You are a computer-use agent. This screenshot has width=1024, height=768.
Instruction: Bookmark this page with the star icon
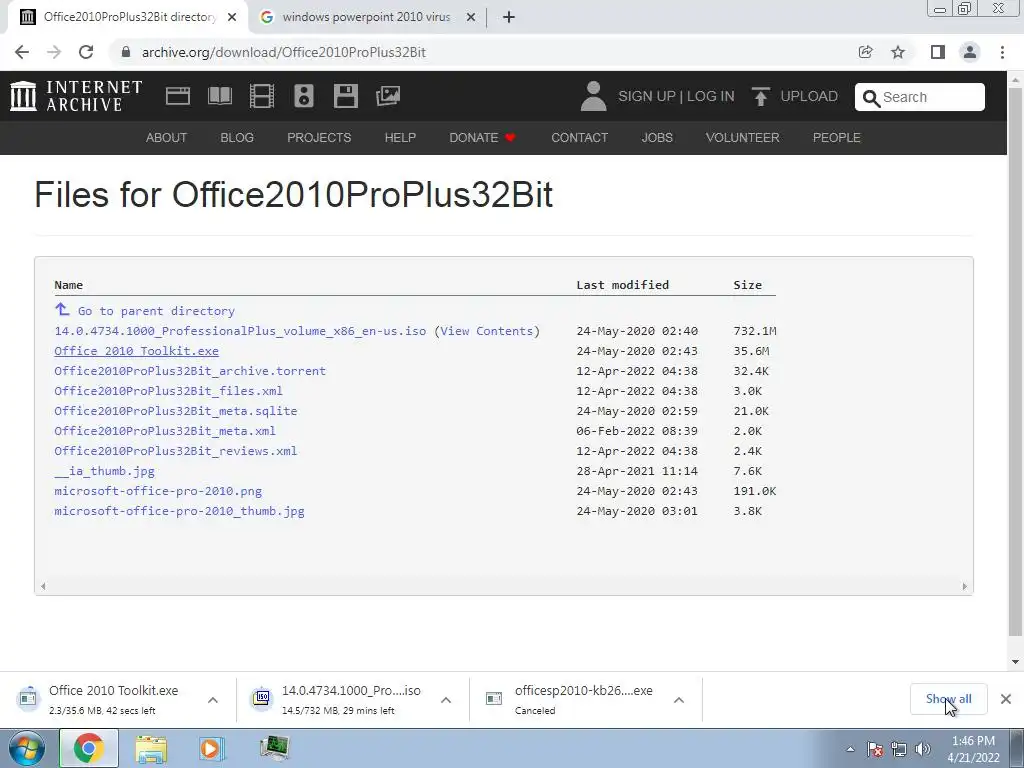coord(898,52)
